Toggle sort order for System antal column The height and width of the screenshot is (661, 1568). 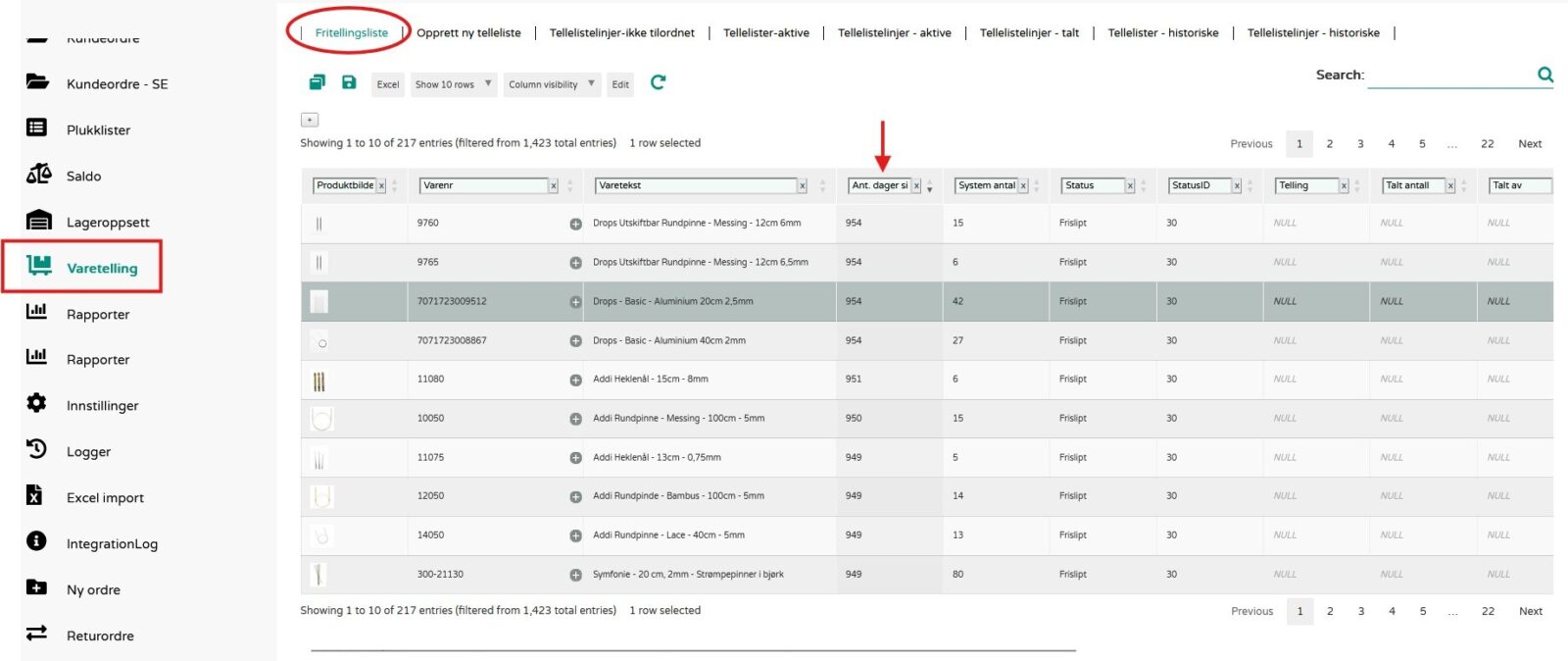tap(1036, 186)
